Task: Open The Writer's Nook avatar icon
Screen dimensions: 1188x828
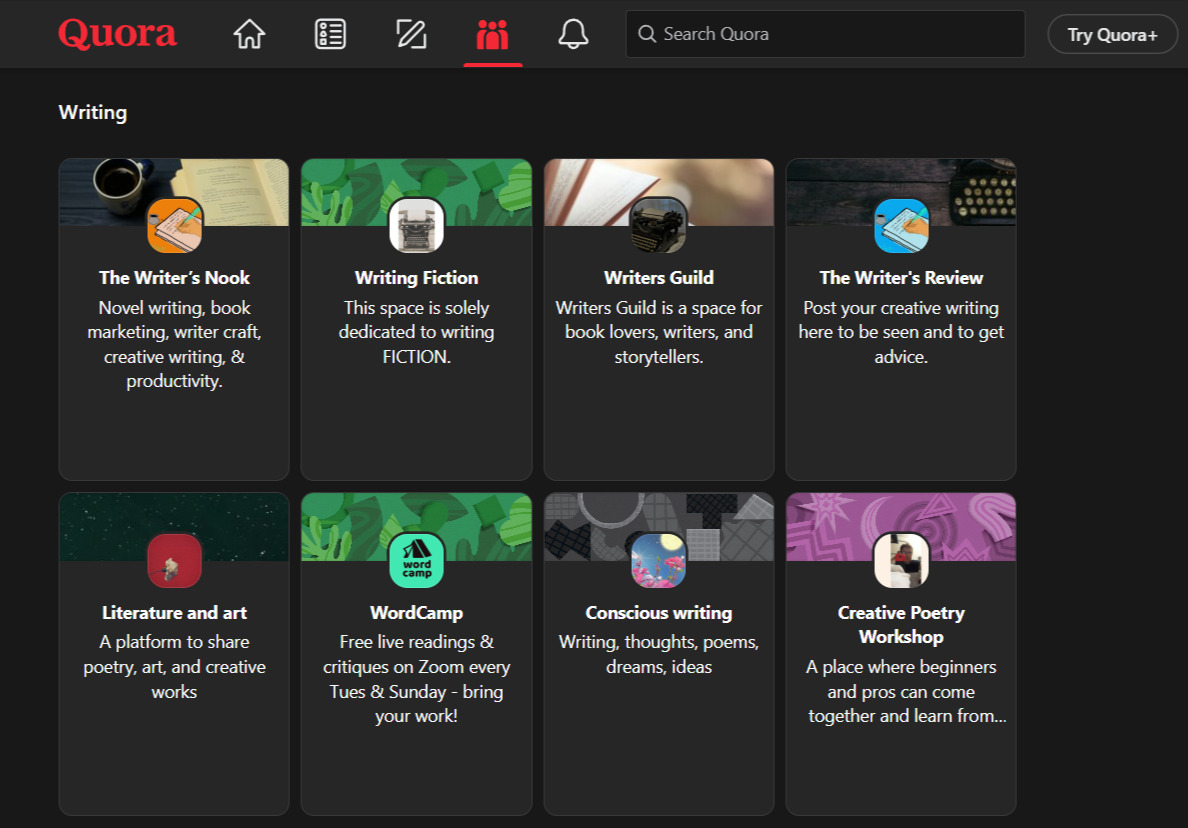Action: coord(174,225)
